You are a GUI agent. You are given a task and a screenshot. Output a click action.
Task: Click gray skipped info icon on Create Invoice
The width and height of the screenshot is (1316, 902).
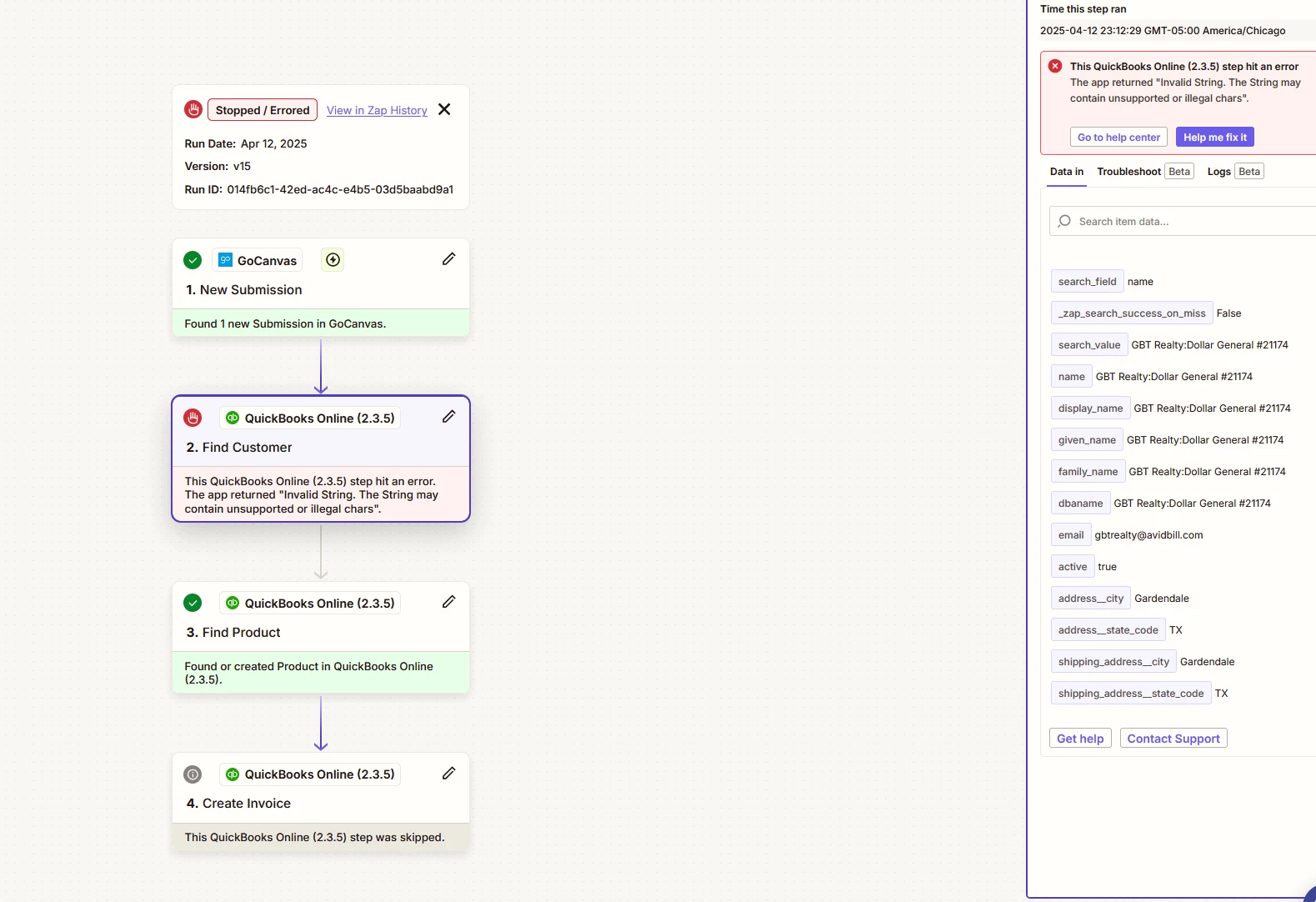point(193,774)
